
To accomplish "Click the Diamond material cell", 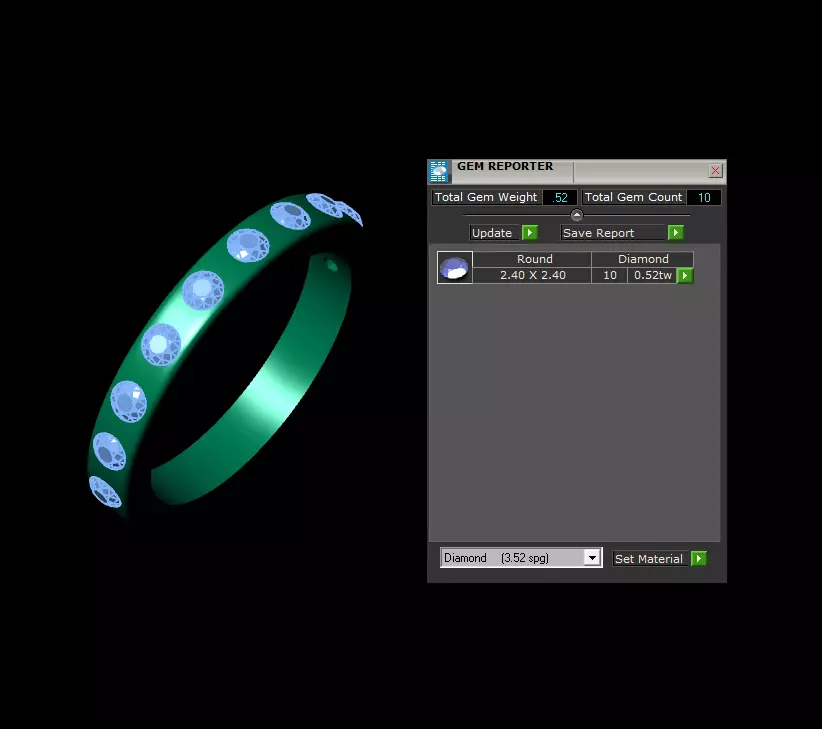I will pyautogui.click(x=643, y=259).
